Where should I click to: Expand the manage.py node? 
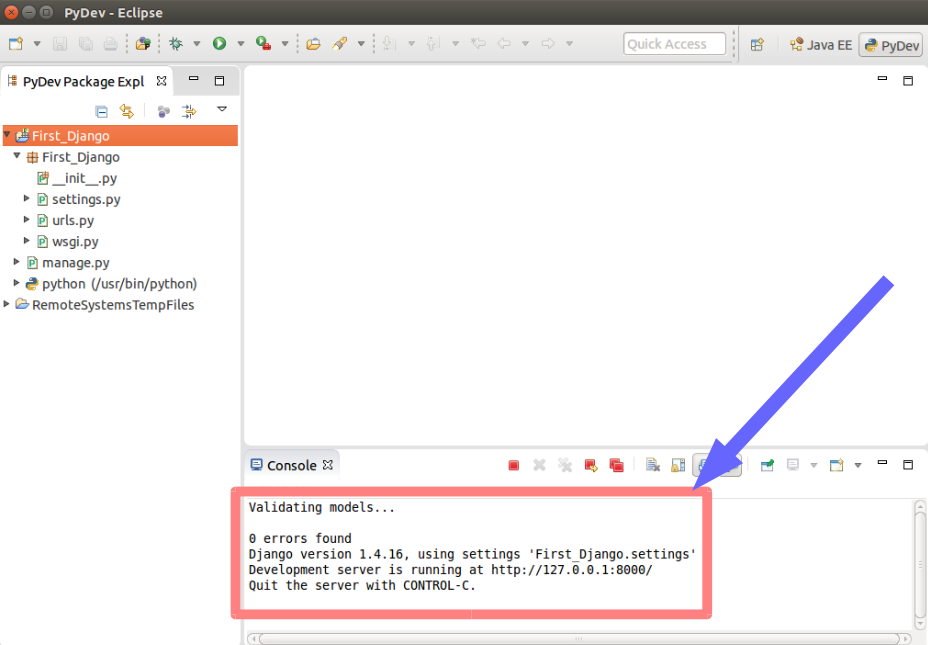(17, 262)
